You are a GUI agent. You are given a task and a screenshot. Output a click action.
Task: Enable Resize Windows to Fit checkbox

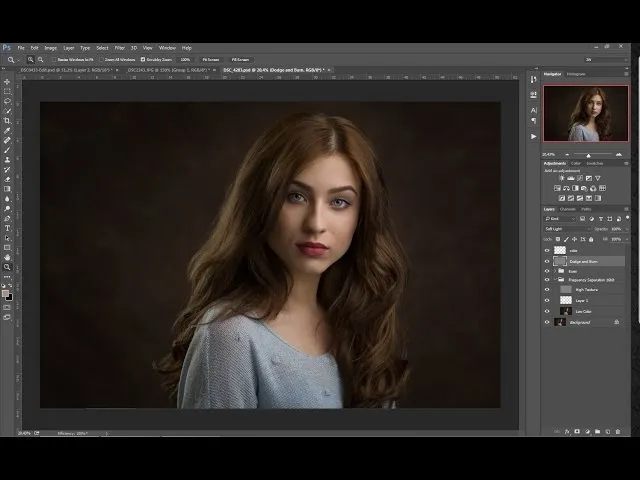(x=54, y=60)
